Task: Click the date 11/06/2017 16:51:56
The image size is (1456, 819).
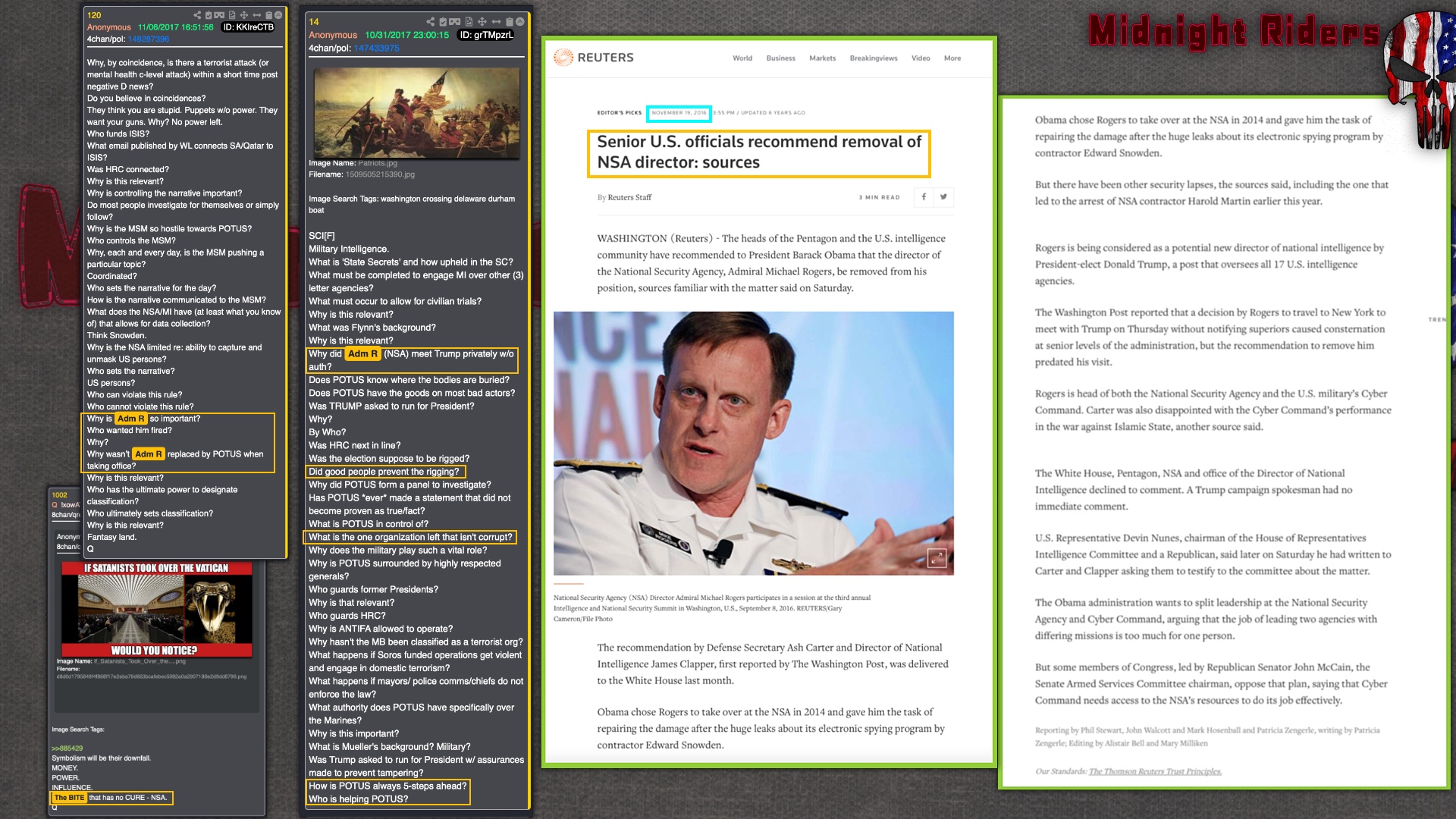Action: [175, 27]
